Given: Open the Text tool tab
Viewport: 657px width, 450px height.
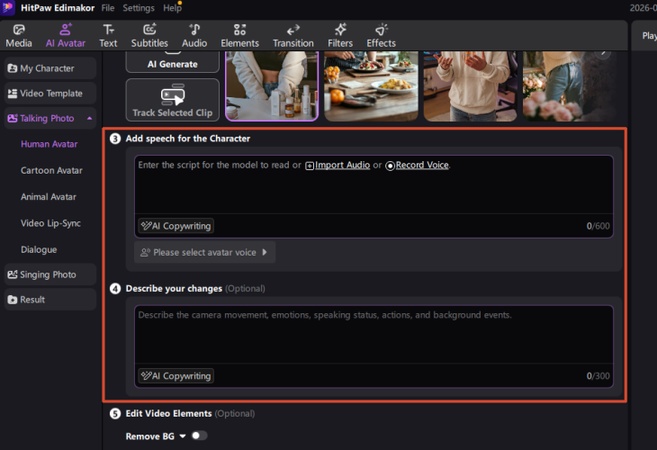Looking at the screenshot, I should 108,36.
